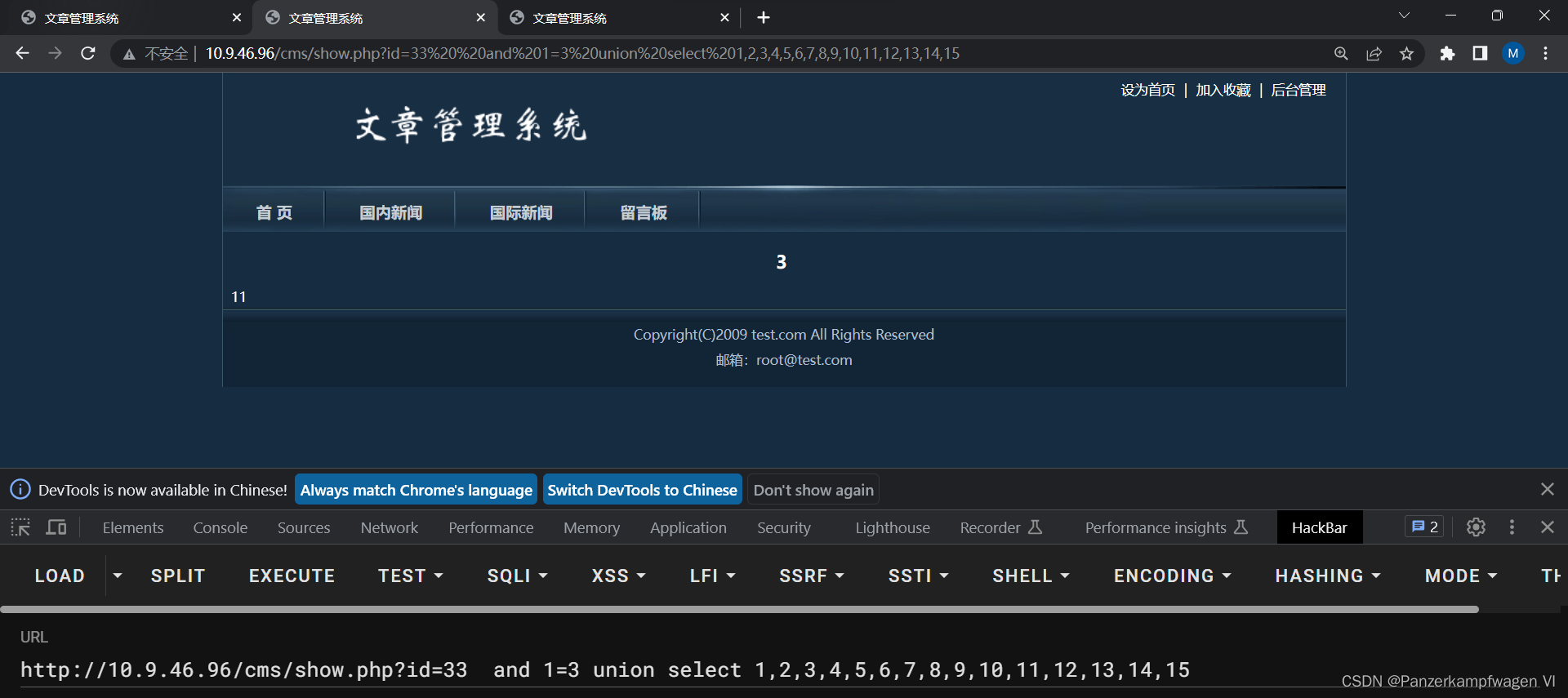Expand the SSRF dropdown
Image resolution: width=1568 pixels, height=698 pixels.
point(811,576)
